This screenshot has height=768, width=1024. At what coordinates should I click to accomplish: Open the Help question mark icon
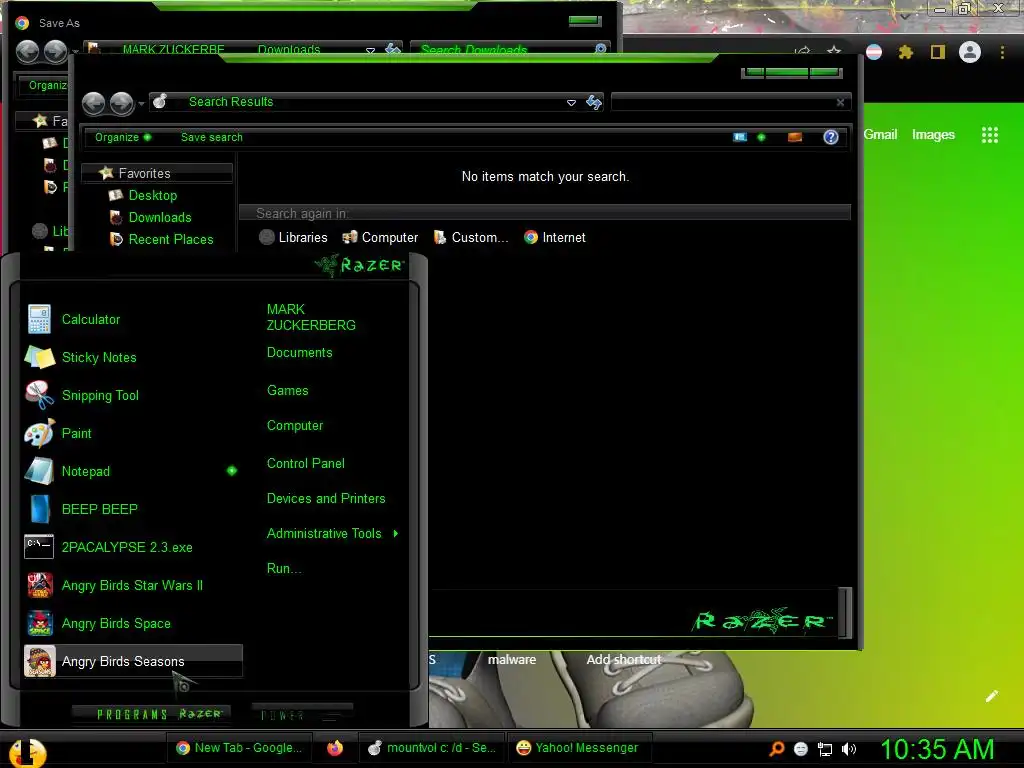pyautogui.click(x=831, y=137)
